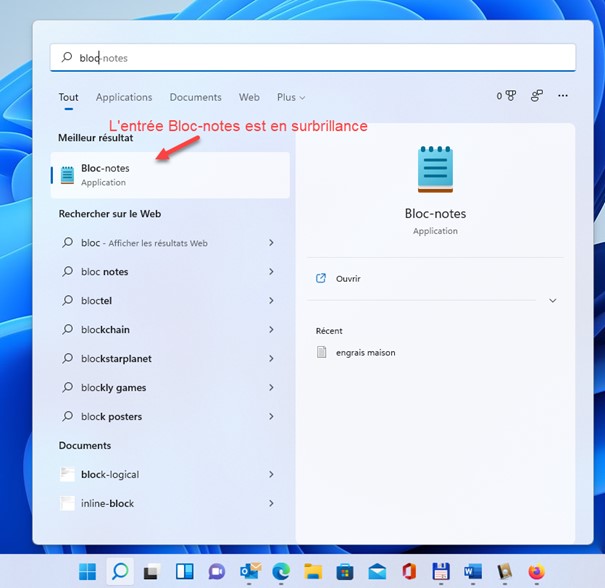Click Ouvrir to open Bloc-notes

tap(348, 279)
